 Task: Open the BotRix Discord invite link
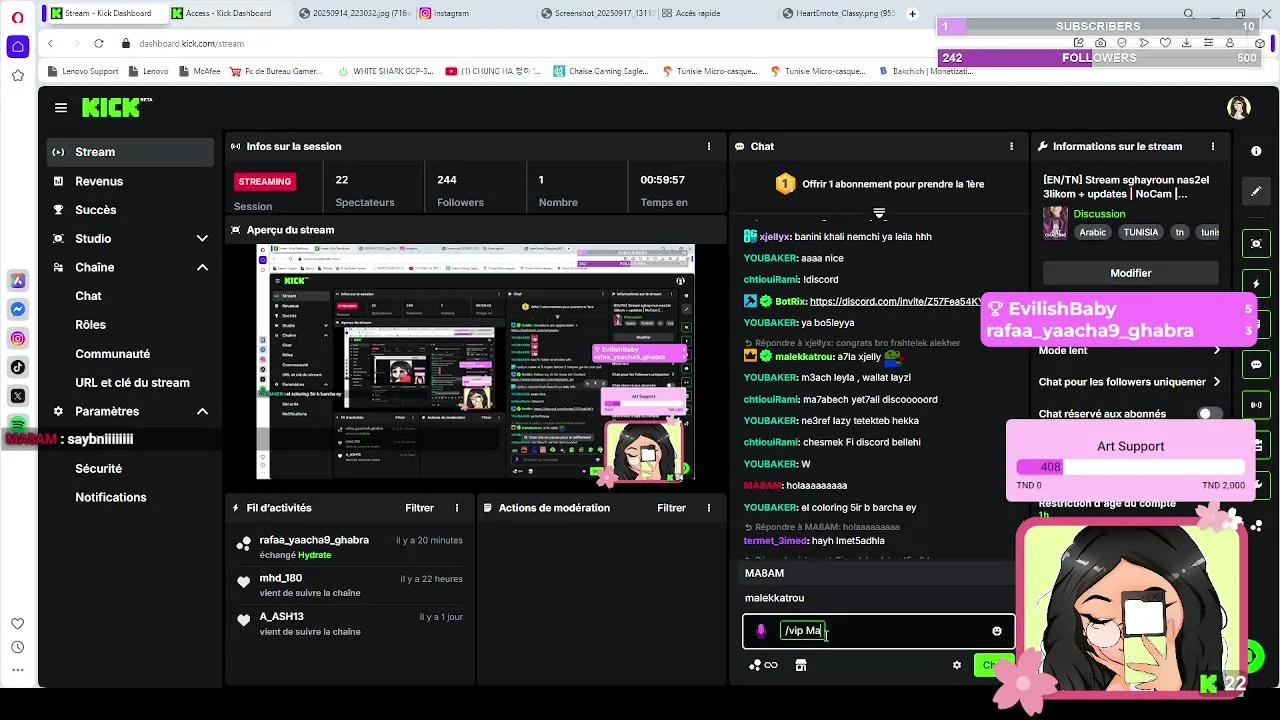coord(895,301)
